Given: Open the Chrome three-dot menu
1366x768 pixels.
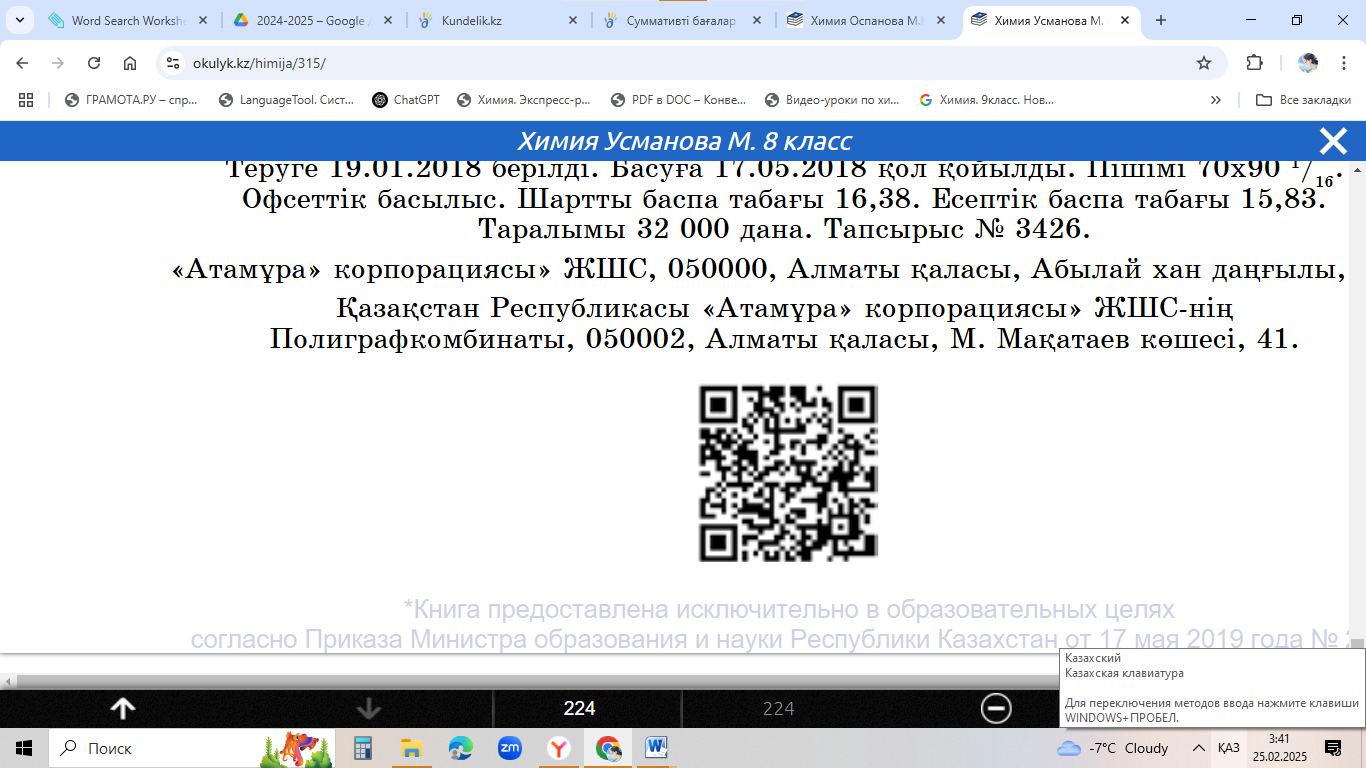Looking at the screenshot, I should point(1343,63).
